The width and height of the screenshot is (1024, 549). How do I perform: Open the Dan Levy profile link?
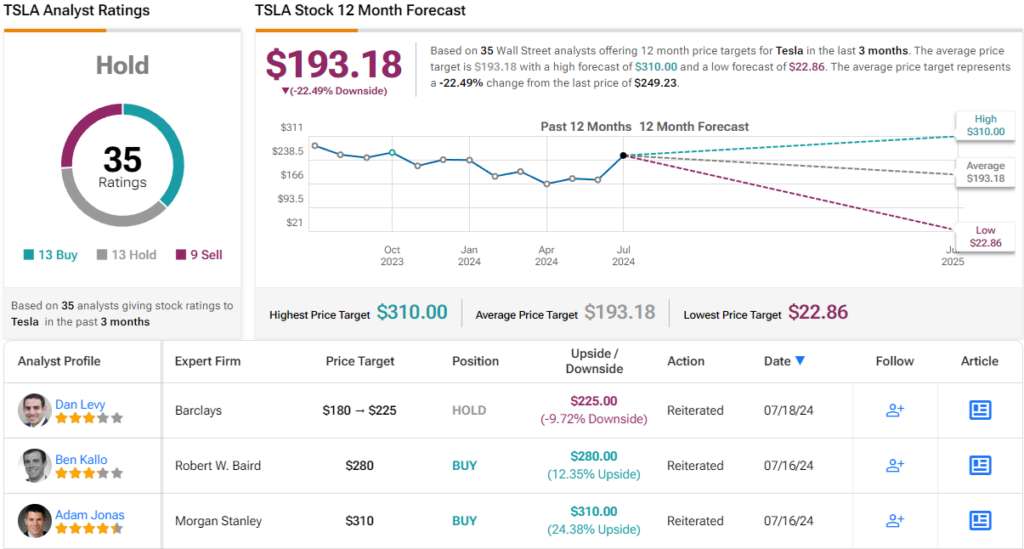(x=80, y=404)
